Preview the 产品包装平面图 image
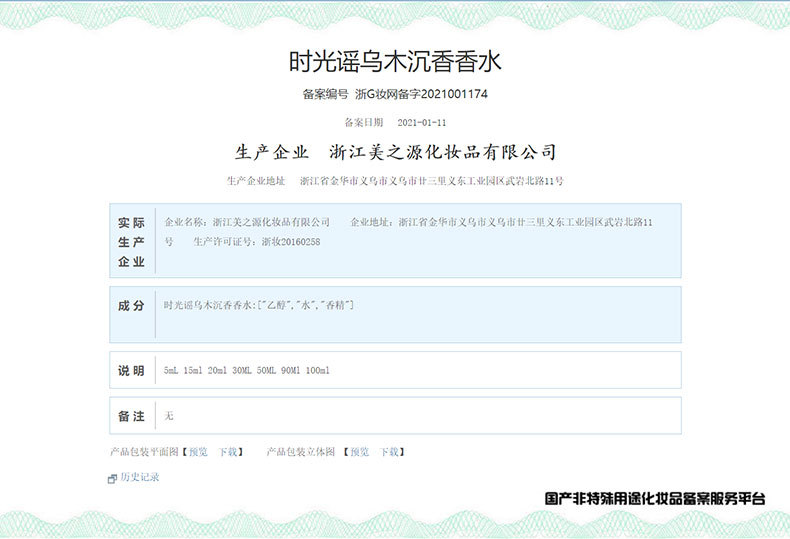The image size is (790, 539). coord(198,452)
